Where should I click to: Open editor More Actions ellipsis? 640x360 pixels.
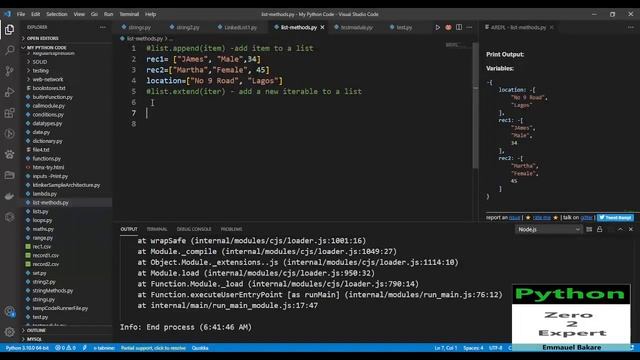(x=469, y=27)
